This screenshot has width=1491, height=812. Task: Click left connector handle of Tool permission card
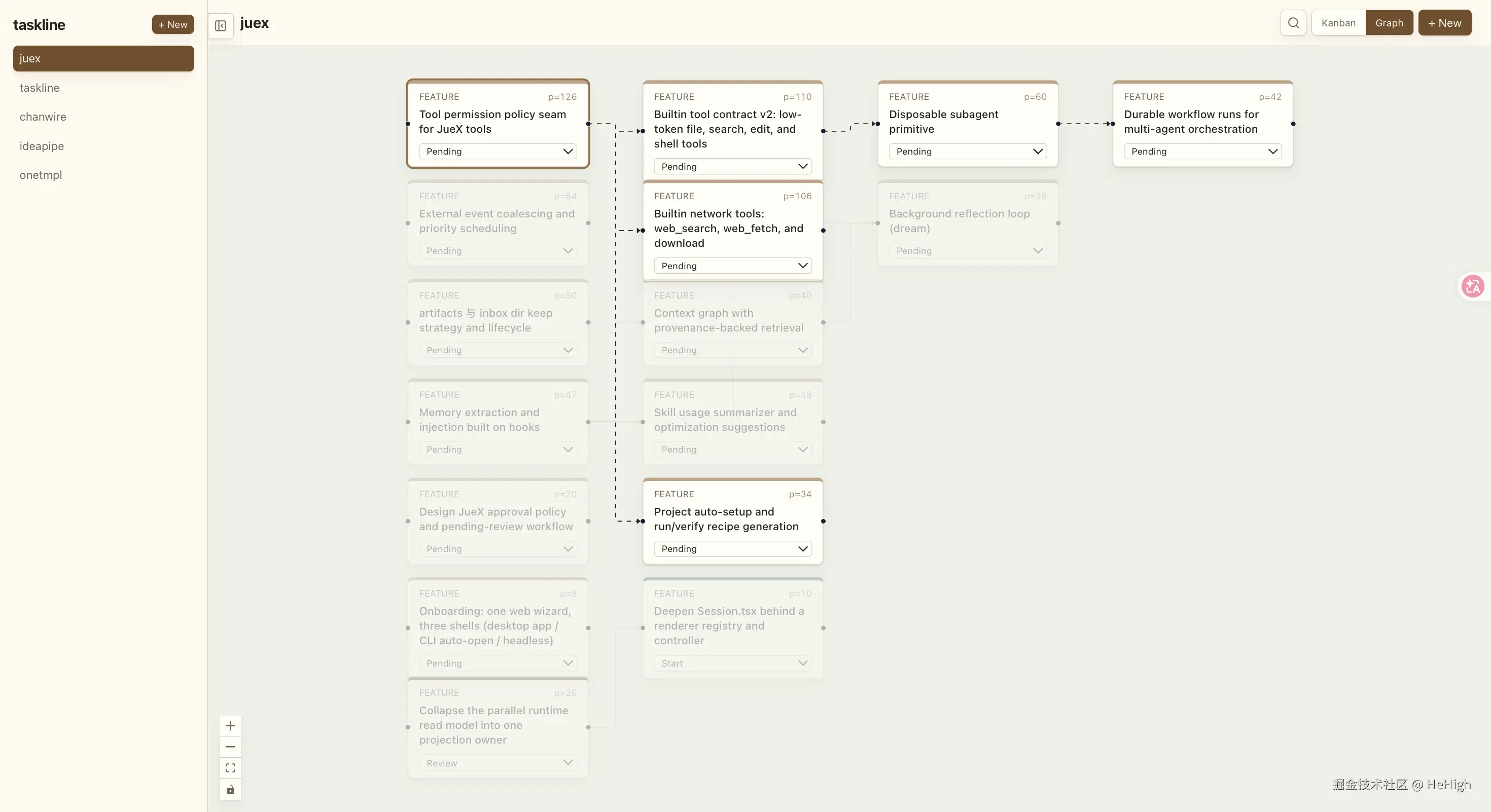point(408,124)
